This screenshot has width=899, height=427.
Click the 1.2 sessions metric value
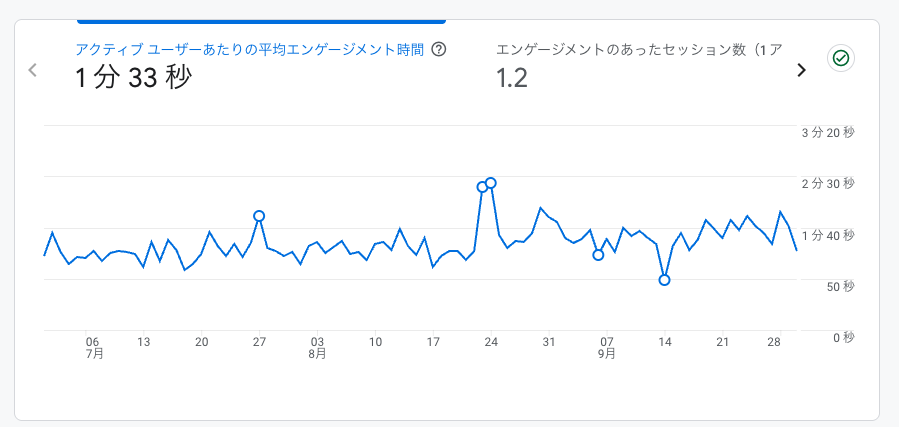511,78
